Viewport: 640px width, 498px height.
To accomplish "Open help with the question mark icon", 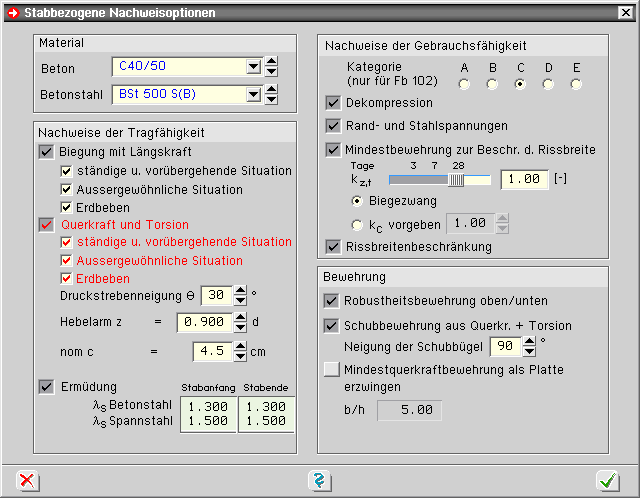I will pyautogui.click(x=319, y=481).
